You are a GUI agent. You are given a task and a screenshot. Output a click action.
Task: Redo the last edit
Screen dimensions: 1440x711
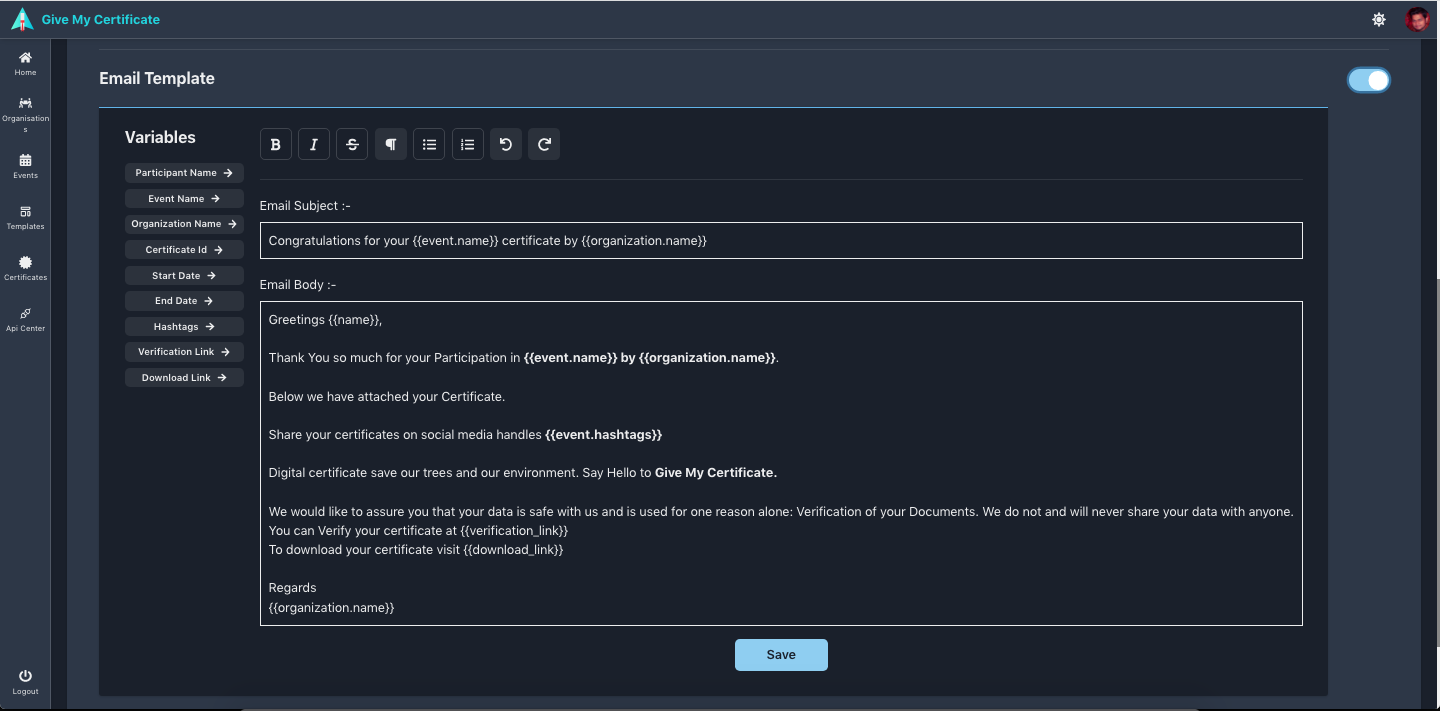pos(543,144)
